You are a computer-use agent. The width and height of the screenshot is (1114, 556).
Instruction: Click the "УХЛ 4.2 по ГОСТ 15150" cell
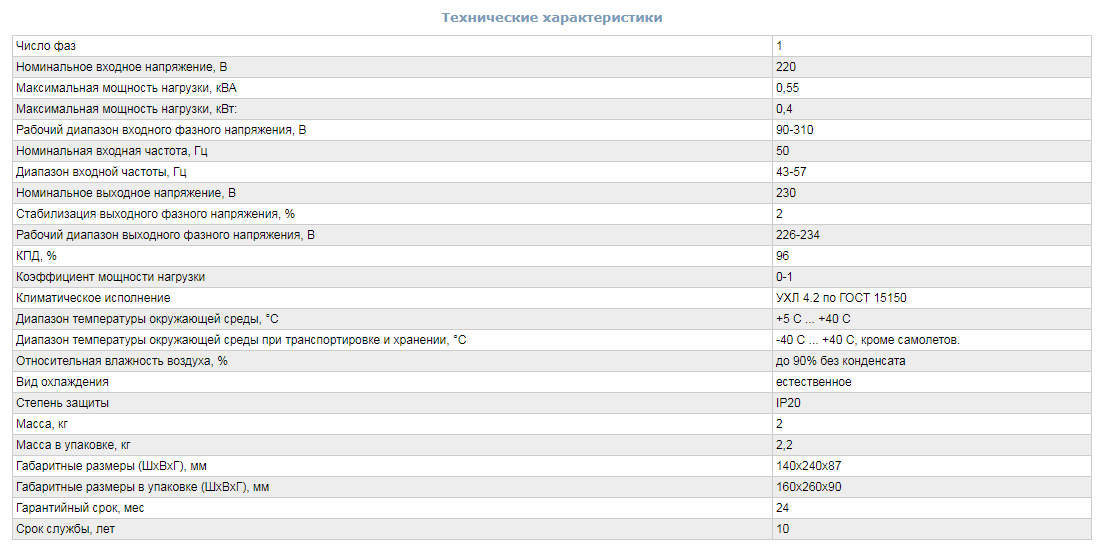(x=841, y=298)
